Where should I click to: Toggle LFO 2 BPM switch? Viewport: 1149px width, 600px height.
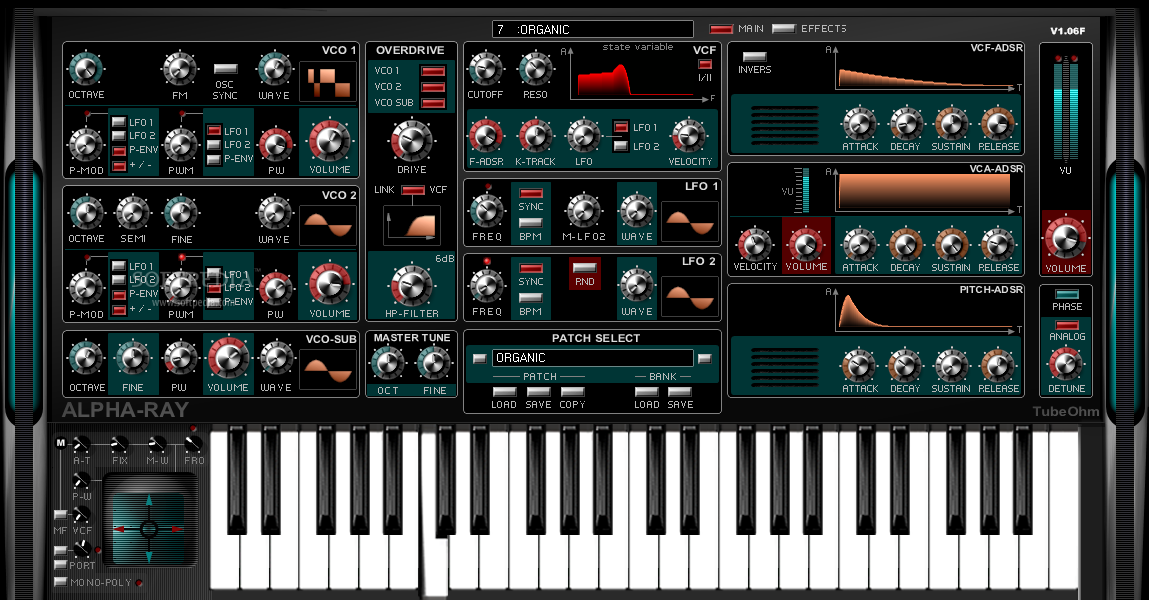(531, 298)
